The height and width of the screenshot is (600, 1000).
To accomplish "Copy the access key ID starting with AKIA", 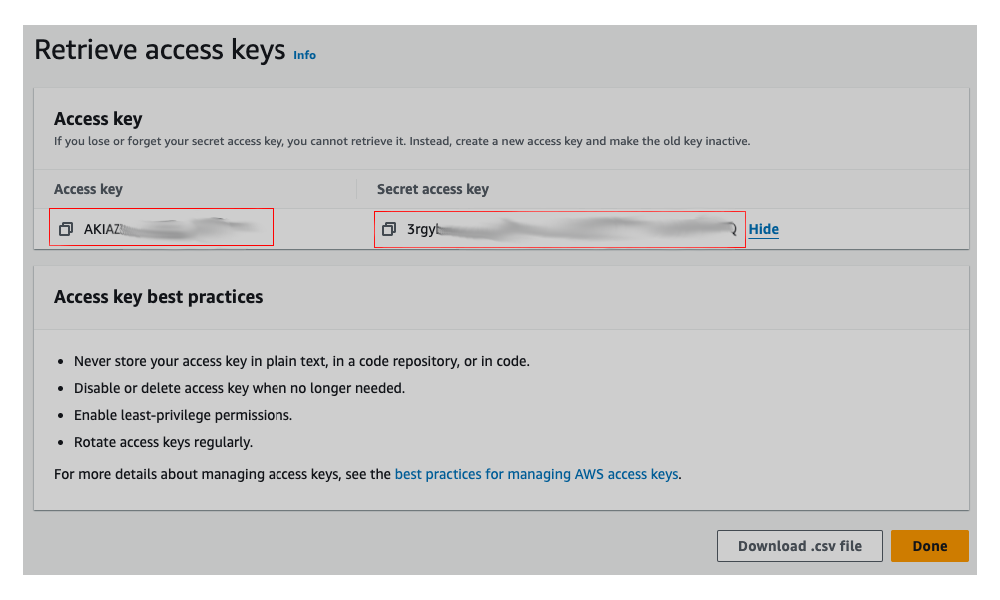I will coord(66,229).
